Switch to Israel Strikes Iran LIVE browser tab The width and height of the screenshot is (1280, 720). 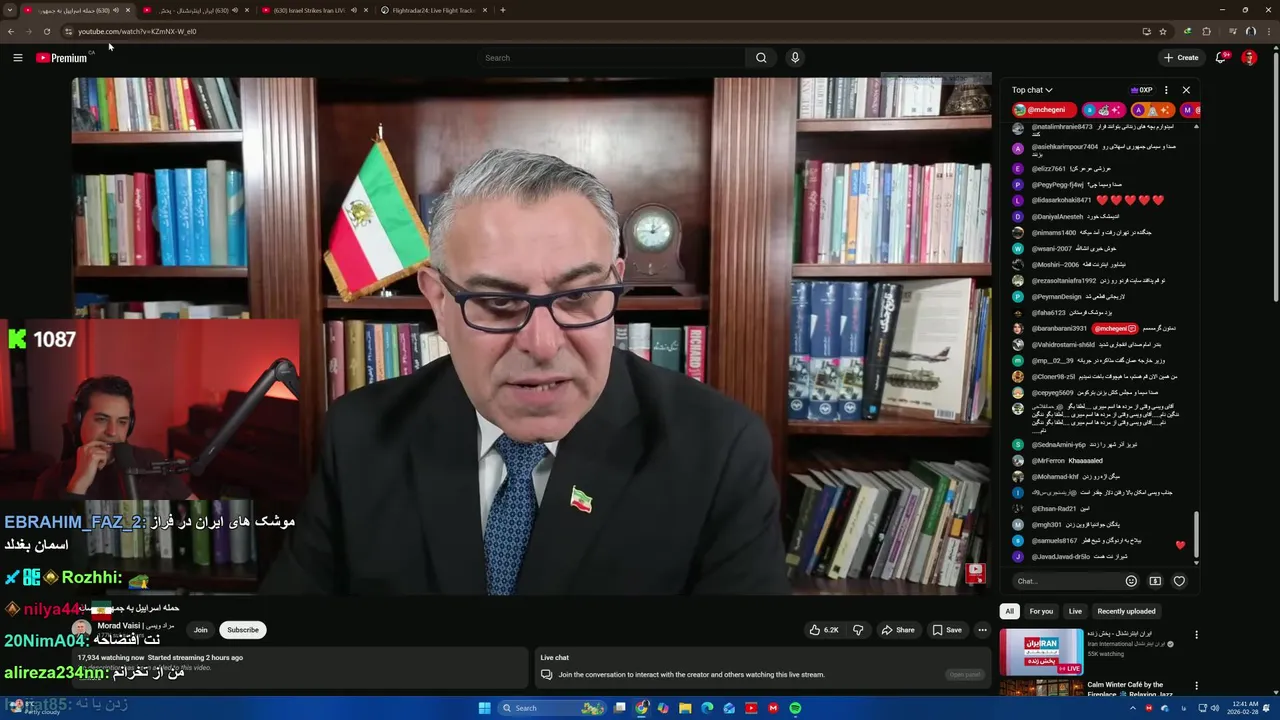[x=314, y=10]
